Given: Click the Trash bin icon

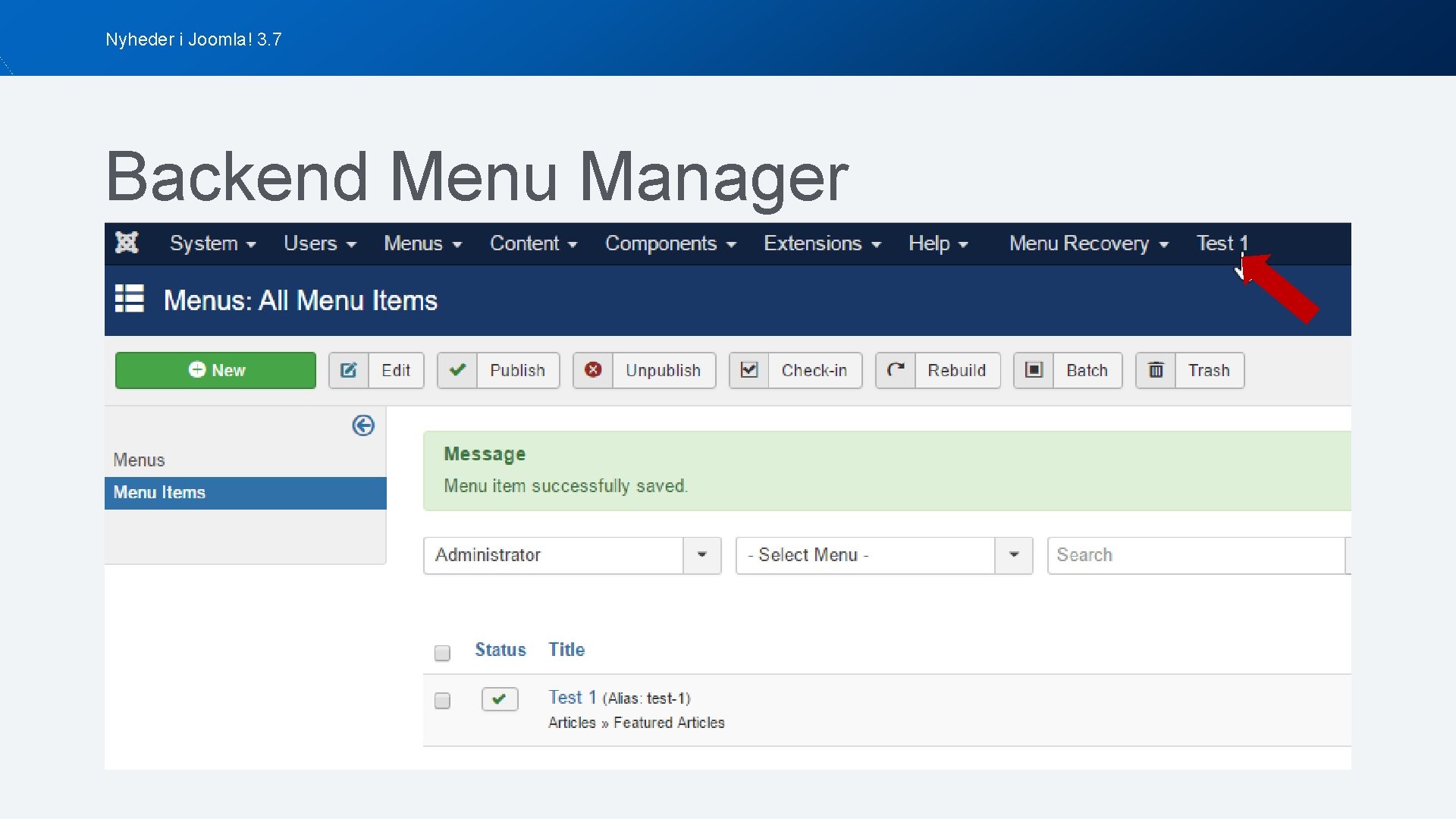Looking at the screenshot, I should [1156, 370].
